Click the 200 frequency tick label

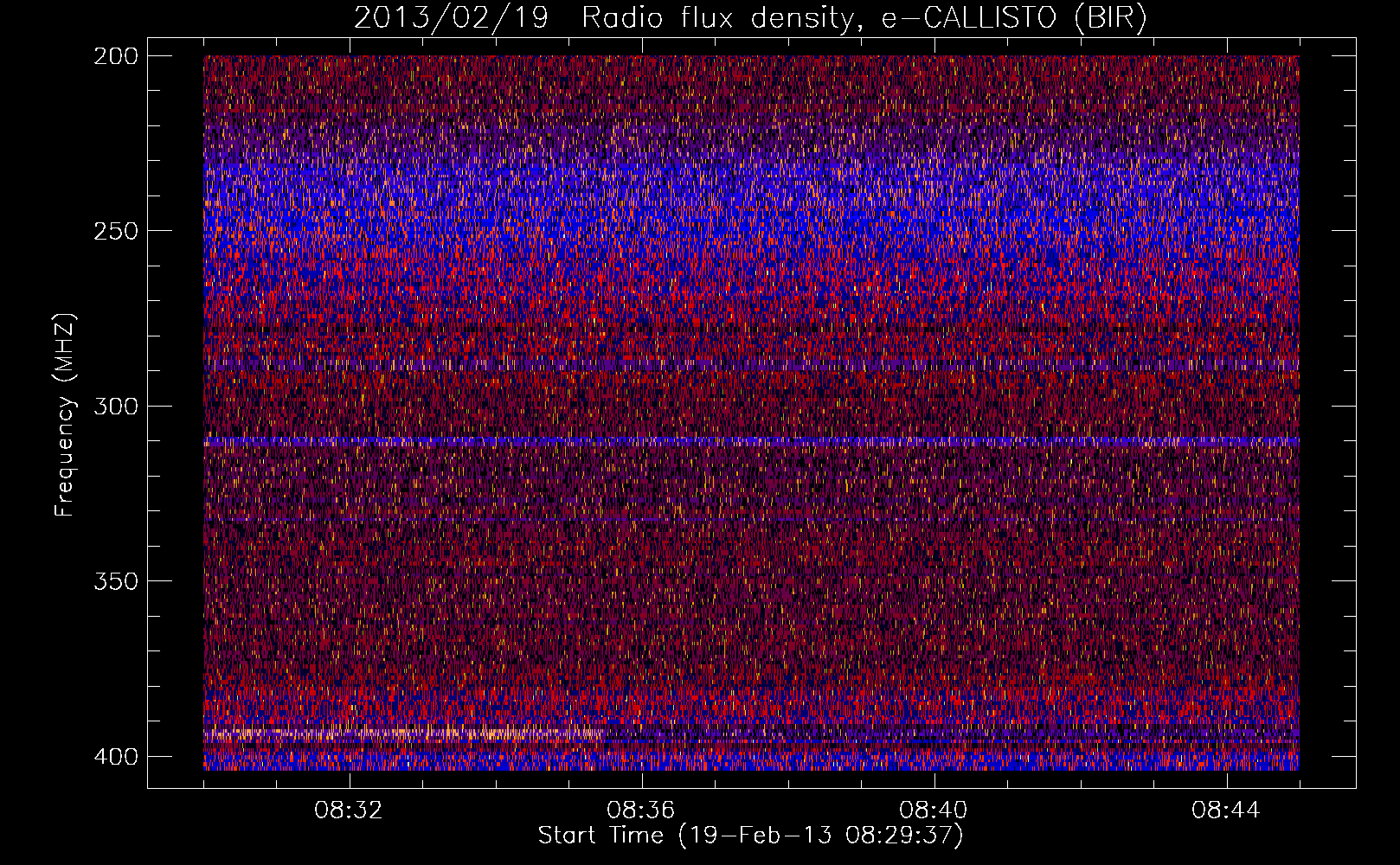click(115, 56)
